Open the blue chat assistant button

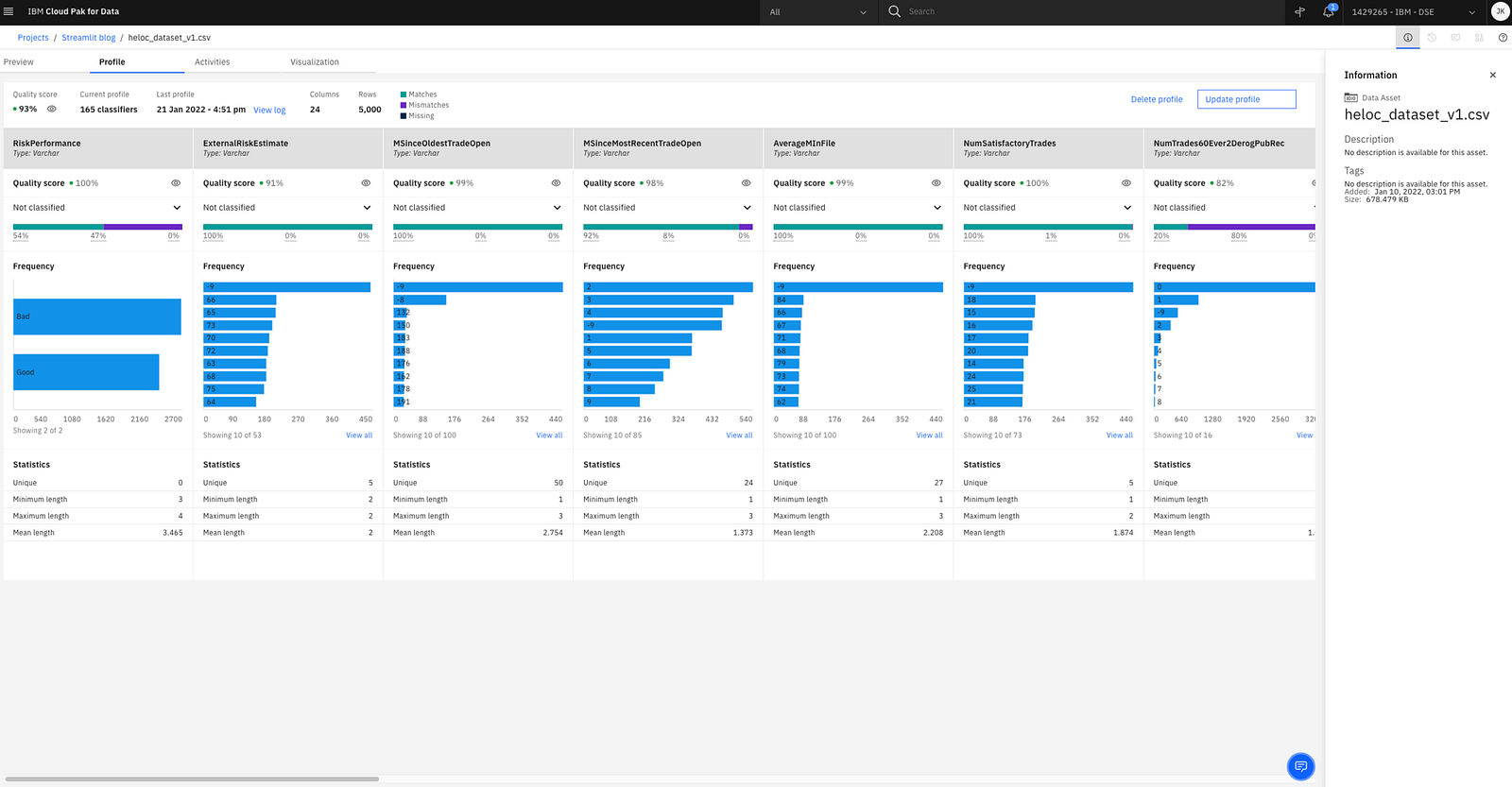1301,765
